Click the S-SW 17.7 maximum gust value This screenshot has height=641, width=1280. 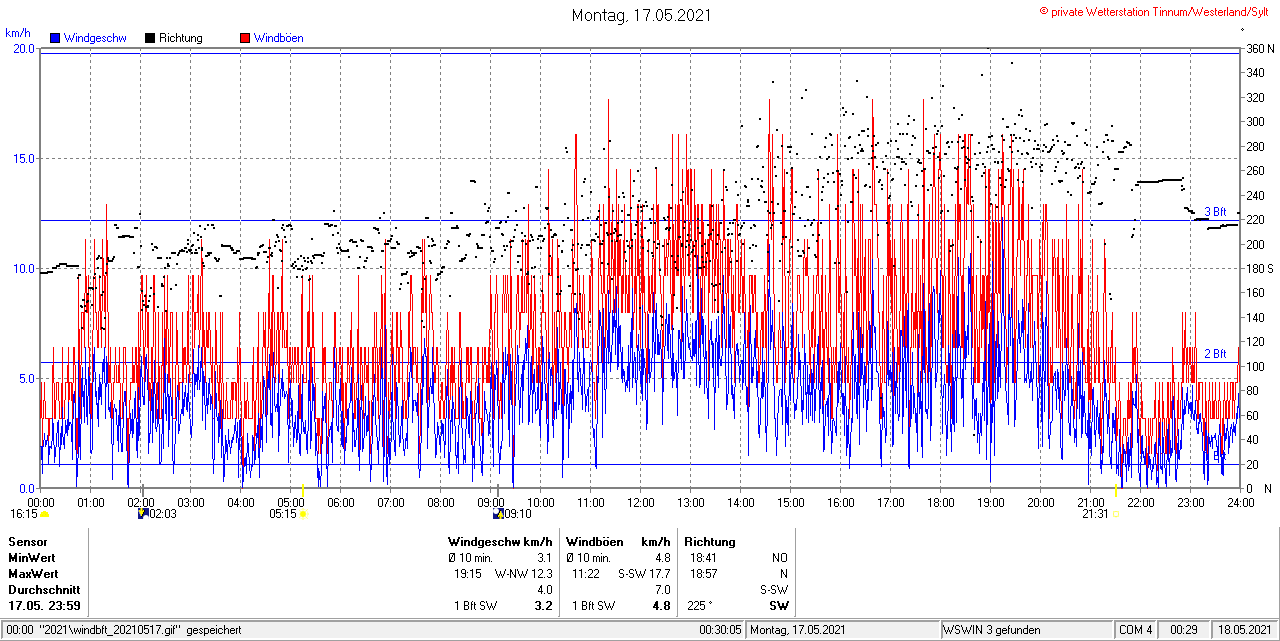pos(644,574)
